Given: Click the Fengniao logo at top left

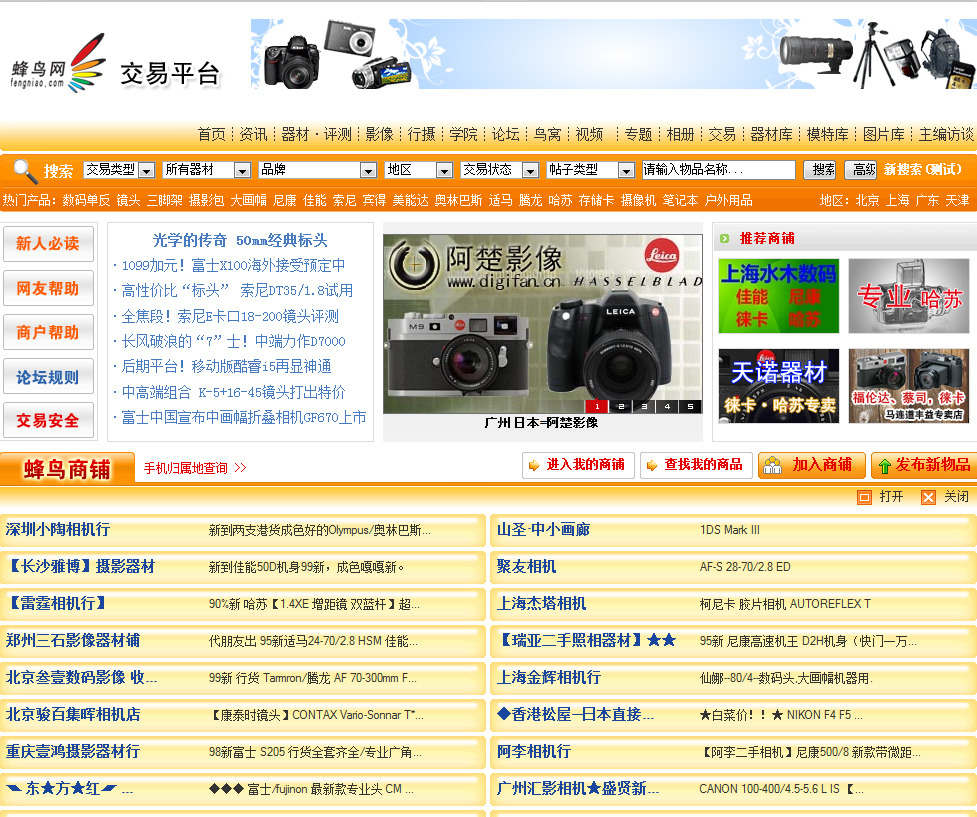Looking at the screenshot, I should [58, 64].
